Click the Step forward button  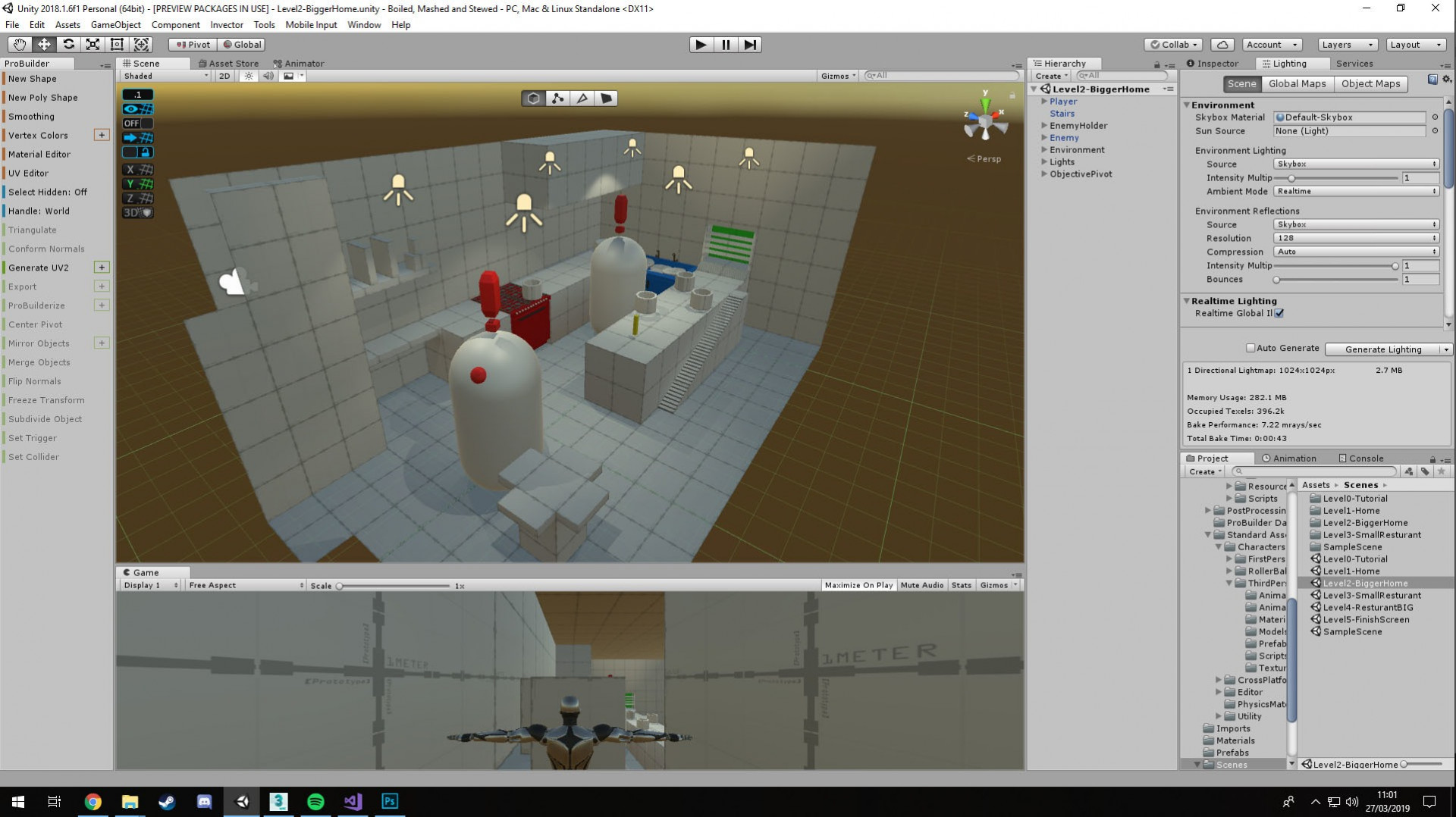pos(750,45)
